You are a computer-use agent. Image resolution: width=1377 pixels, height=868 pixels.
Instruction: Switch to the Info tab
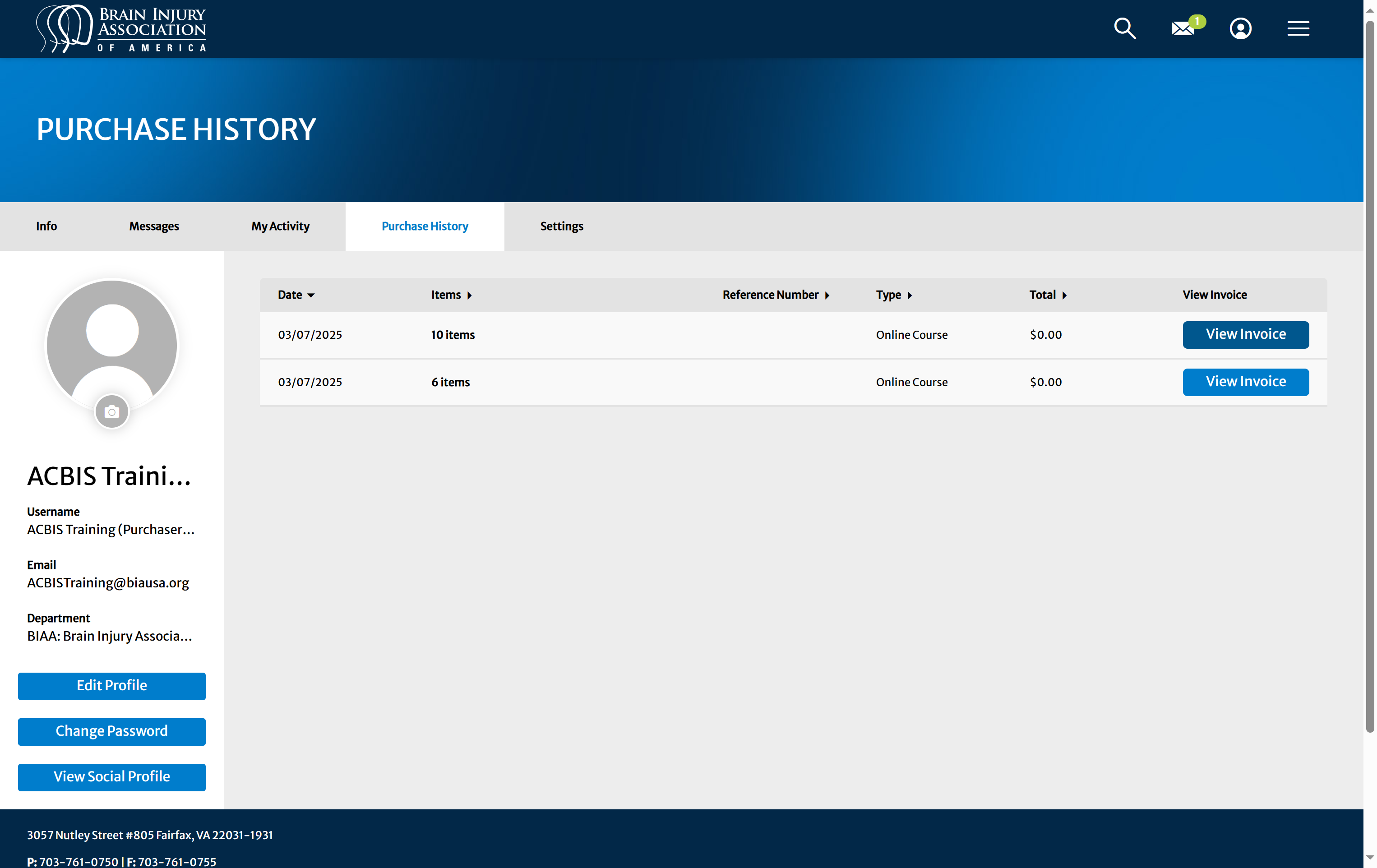click(x=46, y=226)
